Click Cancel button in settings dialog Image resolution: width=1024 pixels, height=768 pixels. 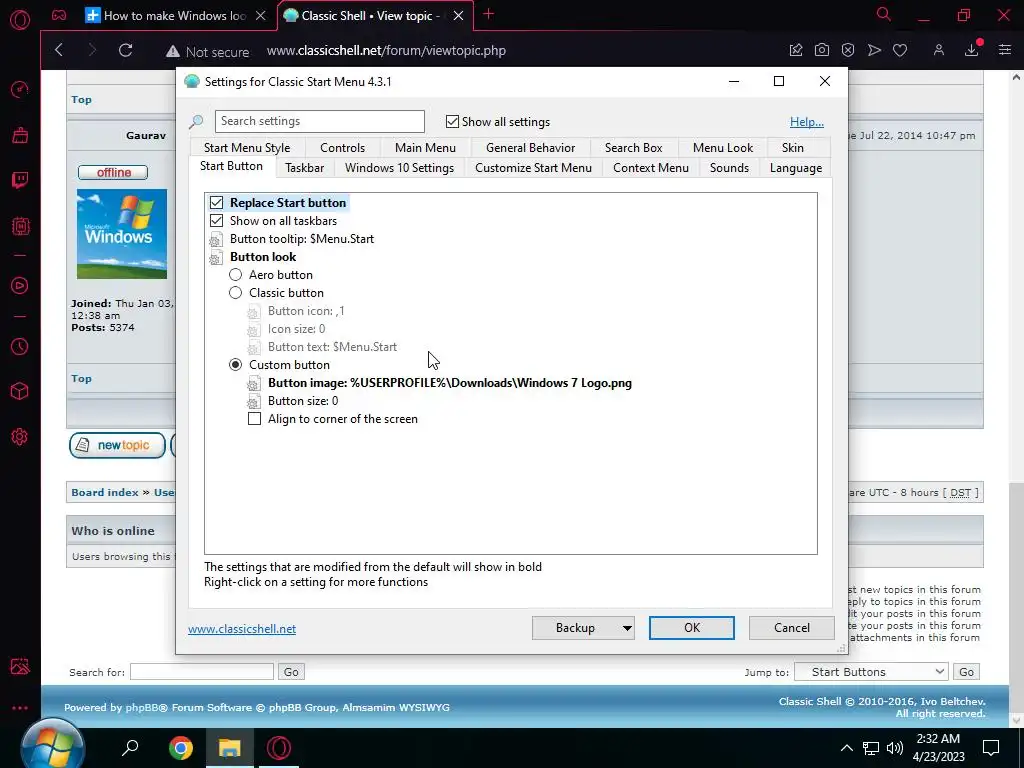[x=792, y=628]
